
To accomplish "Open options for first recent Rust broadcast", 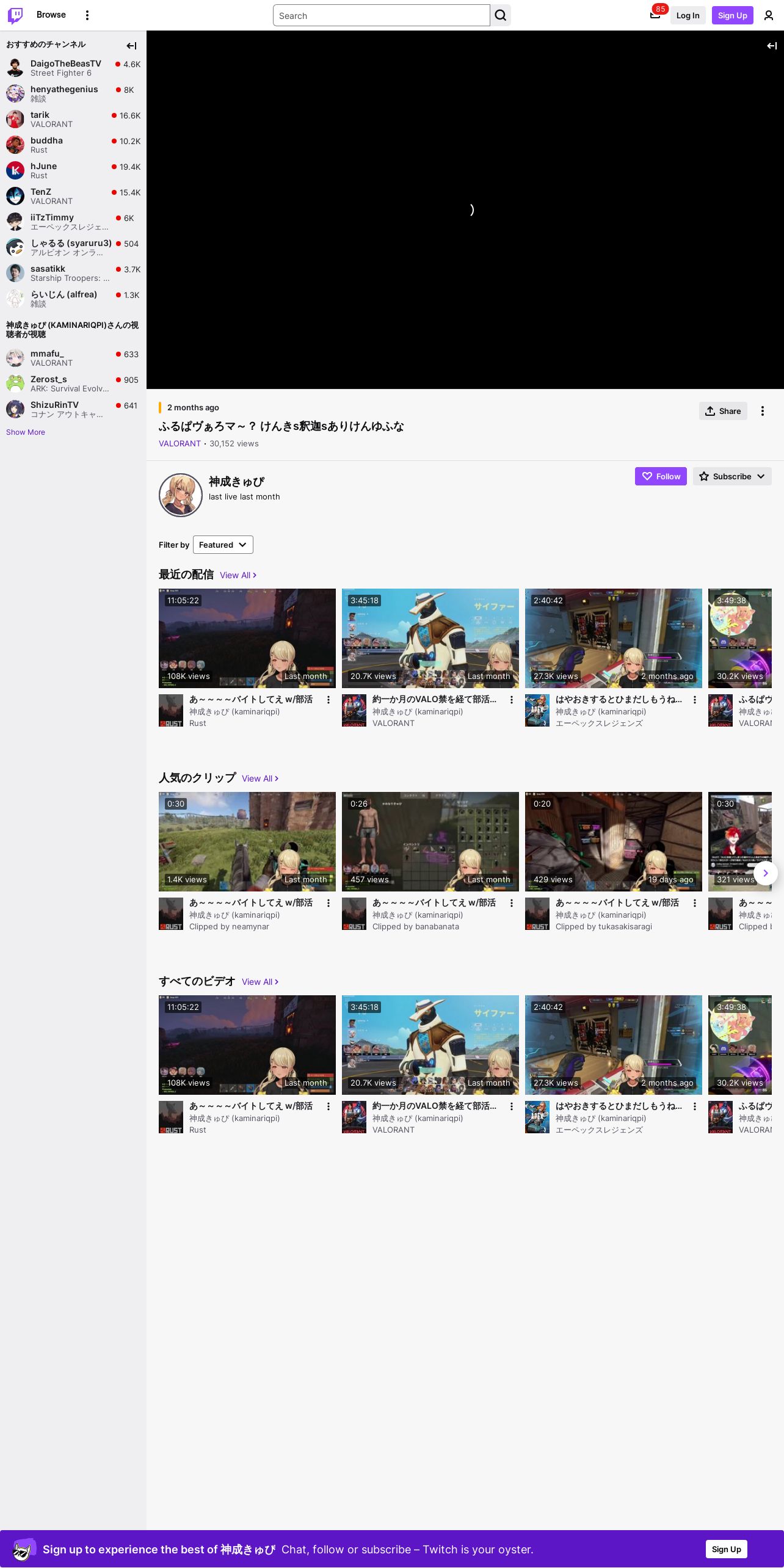I will (x=328, y=700).
